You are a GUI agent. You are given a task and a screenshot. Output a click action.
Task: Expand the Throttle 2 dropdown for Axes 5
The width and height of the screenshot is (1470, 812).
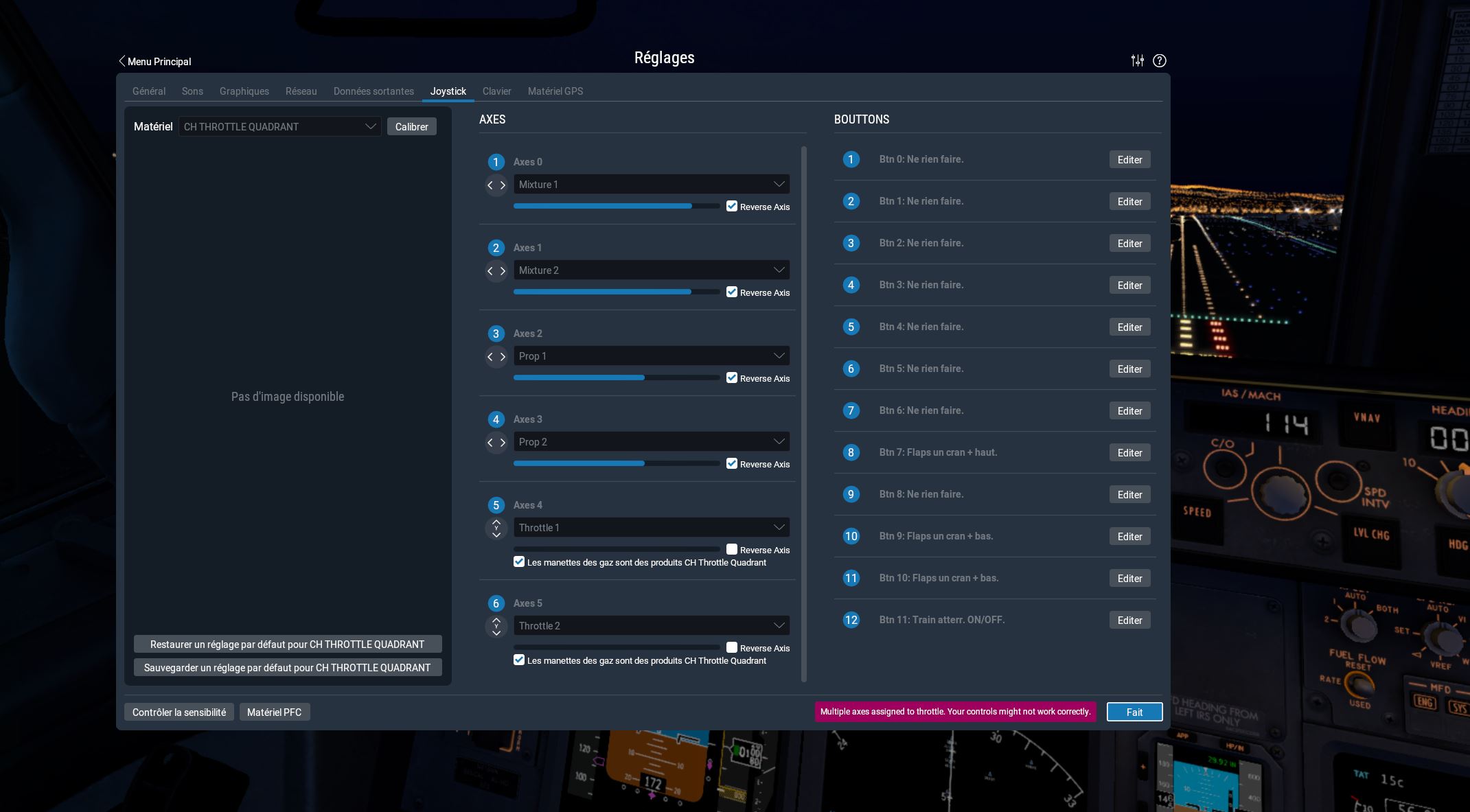pyautogui.click(x=779, y=625)
